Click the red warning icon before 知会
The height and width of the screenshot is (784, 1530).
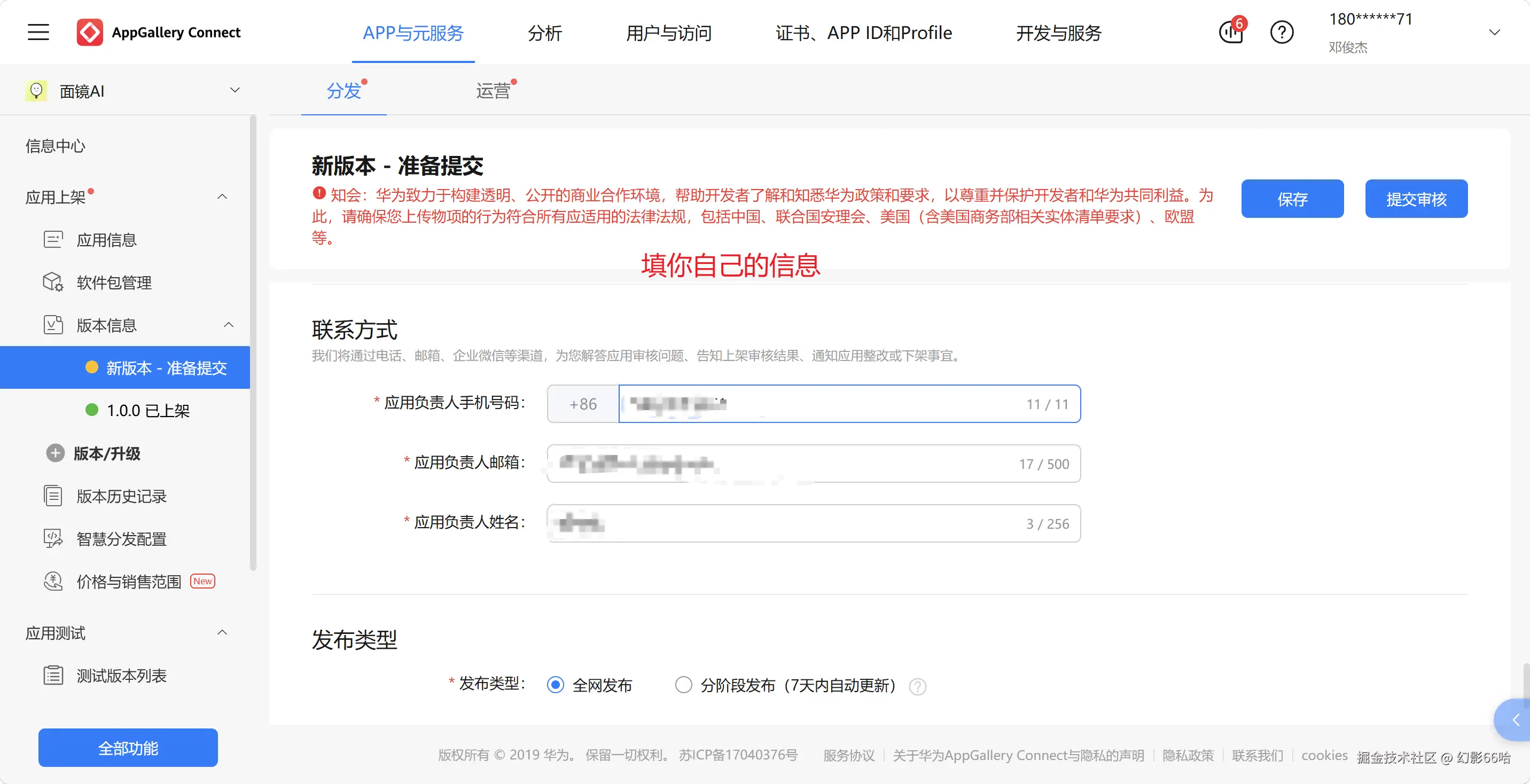pyautogui.click(x=319, y=194)
